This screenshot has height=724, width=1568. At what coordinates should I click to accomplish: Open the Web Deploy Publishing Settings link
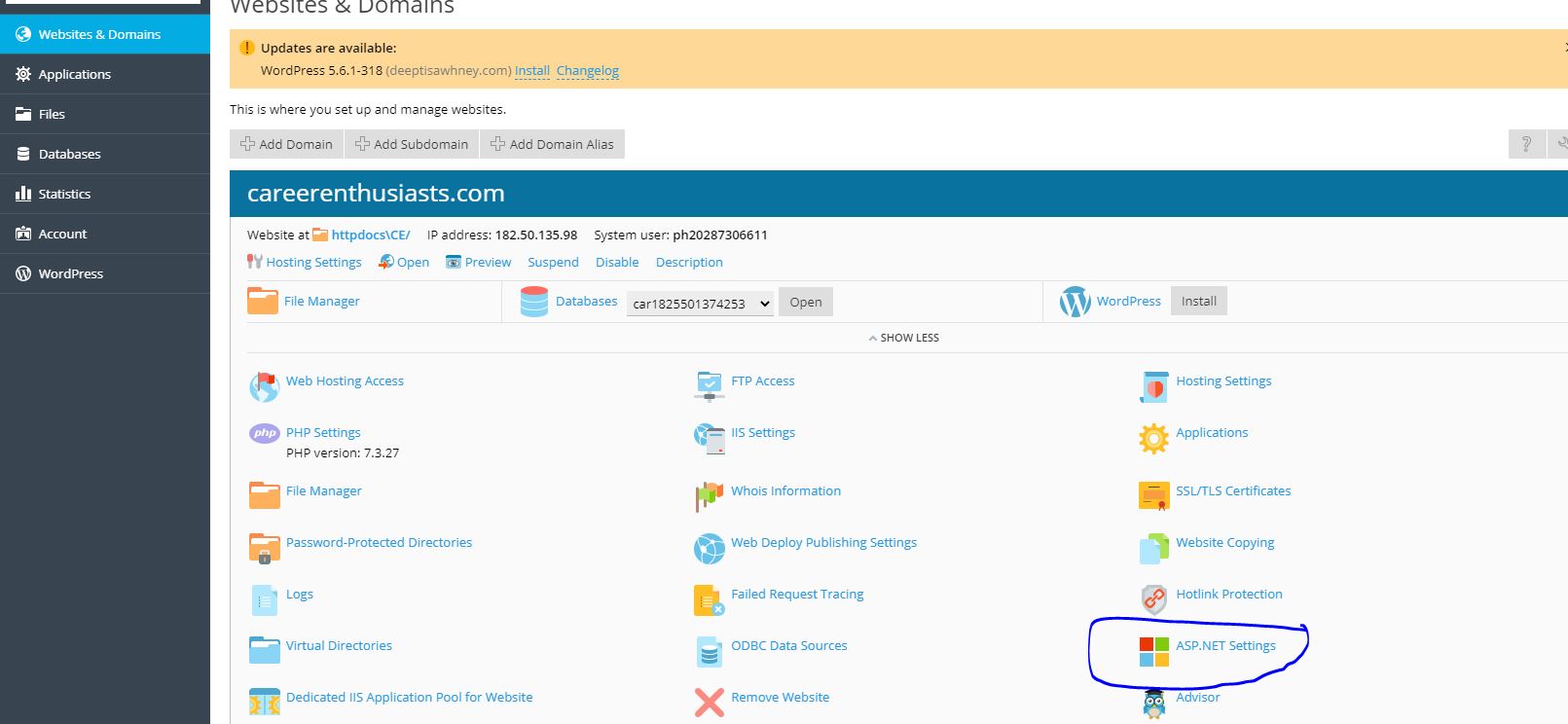coord(823,542)
